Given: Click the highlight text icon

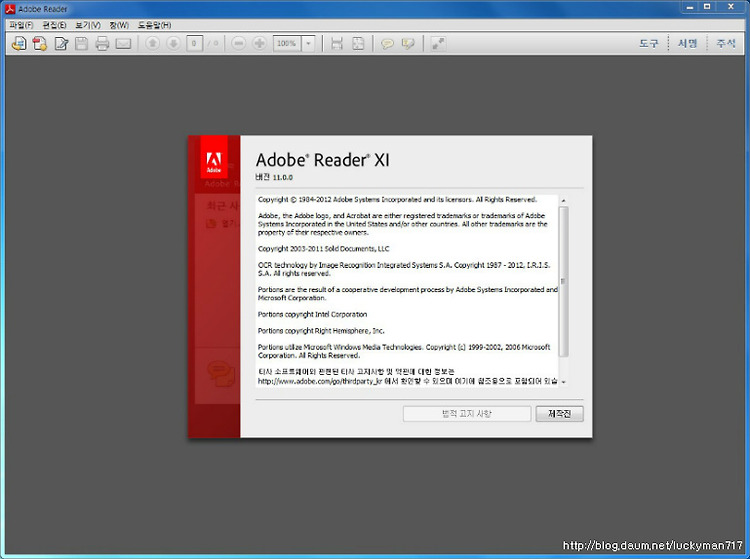Looking at the screenshot, I should point(408,44).
